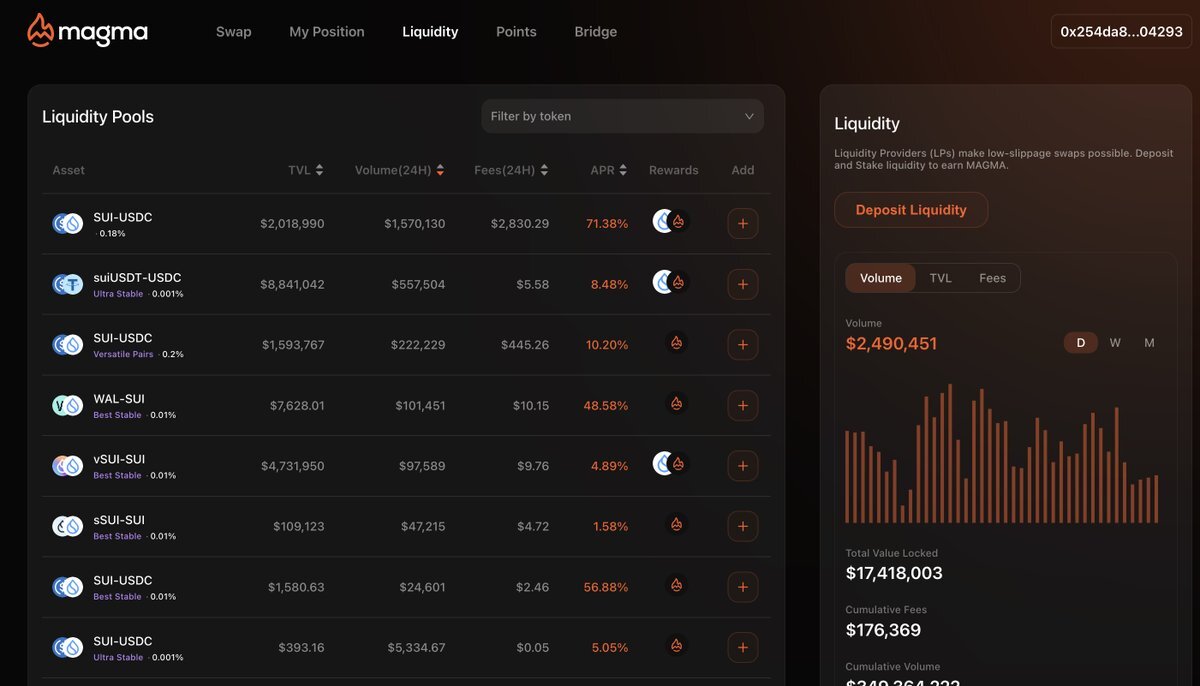
Task: Open My Position in the navigation
Action: (327, 32)
